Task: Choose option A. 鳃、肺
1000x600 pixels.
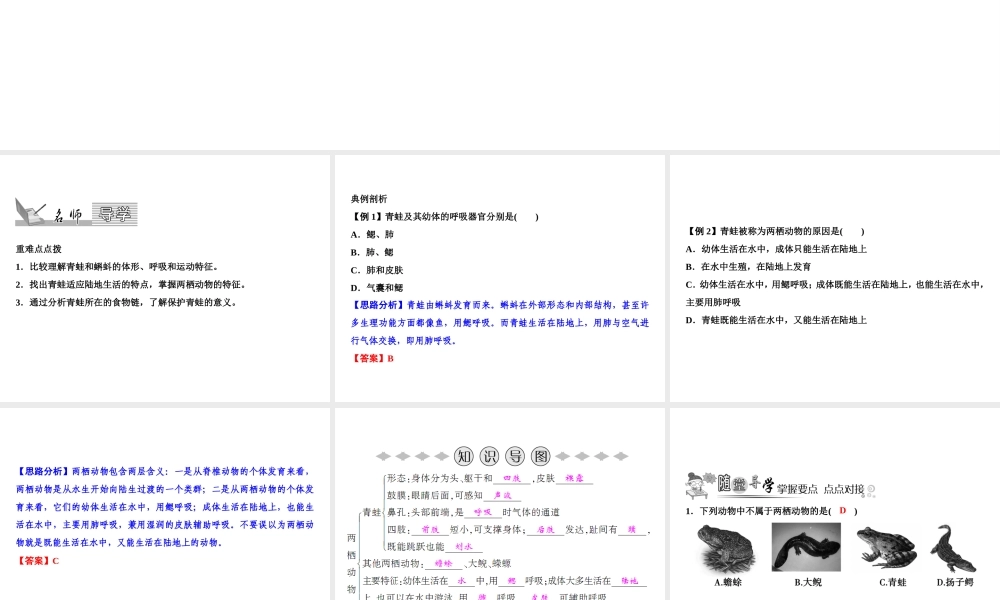Action: pyautogui.click(x=372, y=235)
